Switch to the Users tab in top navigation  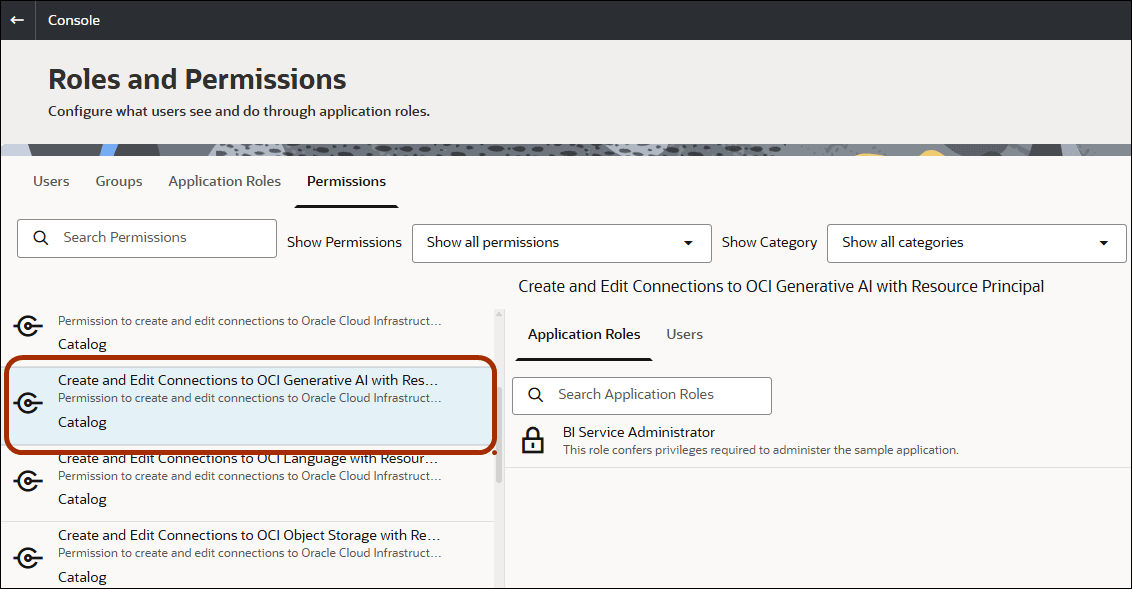click(51, 181)
